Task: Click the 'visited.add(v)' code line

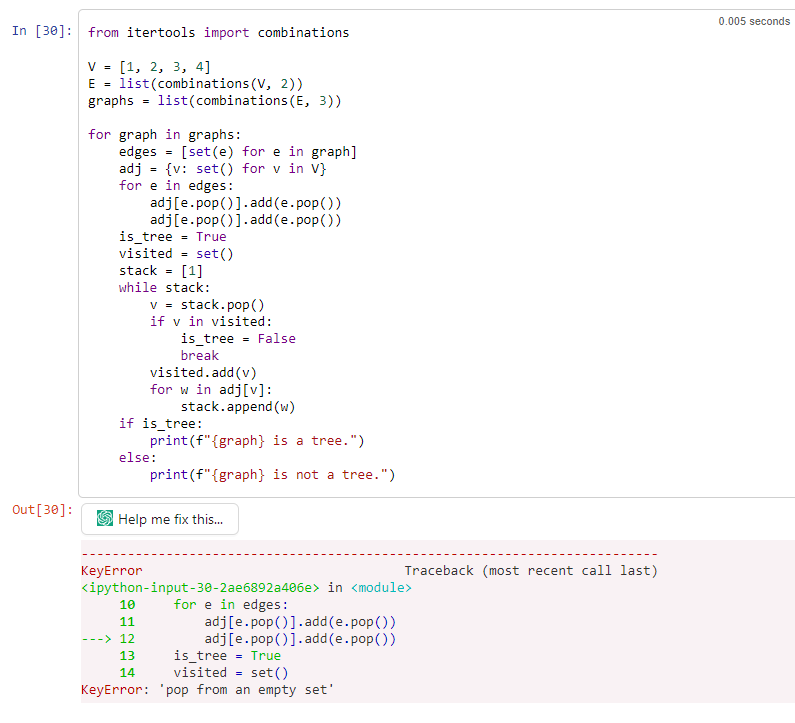Action: tap(203, 373)
